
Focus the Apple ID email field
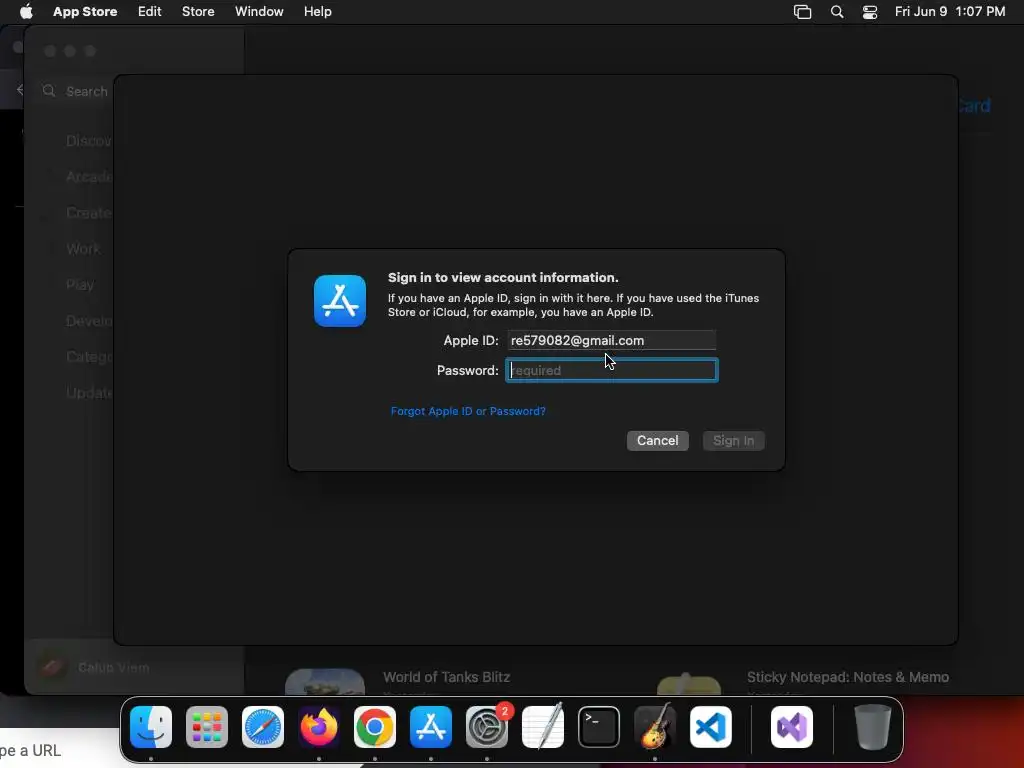click(x=611, y=340)
